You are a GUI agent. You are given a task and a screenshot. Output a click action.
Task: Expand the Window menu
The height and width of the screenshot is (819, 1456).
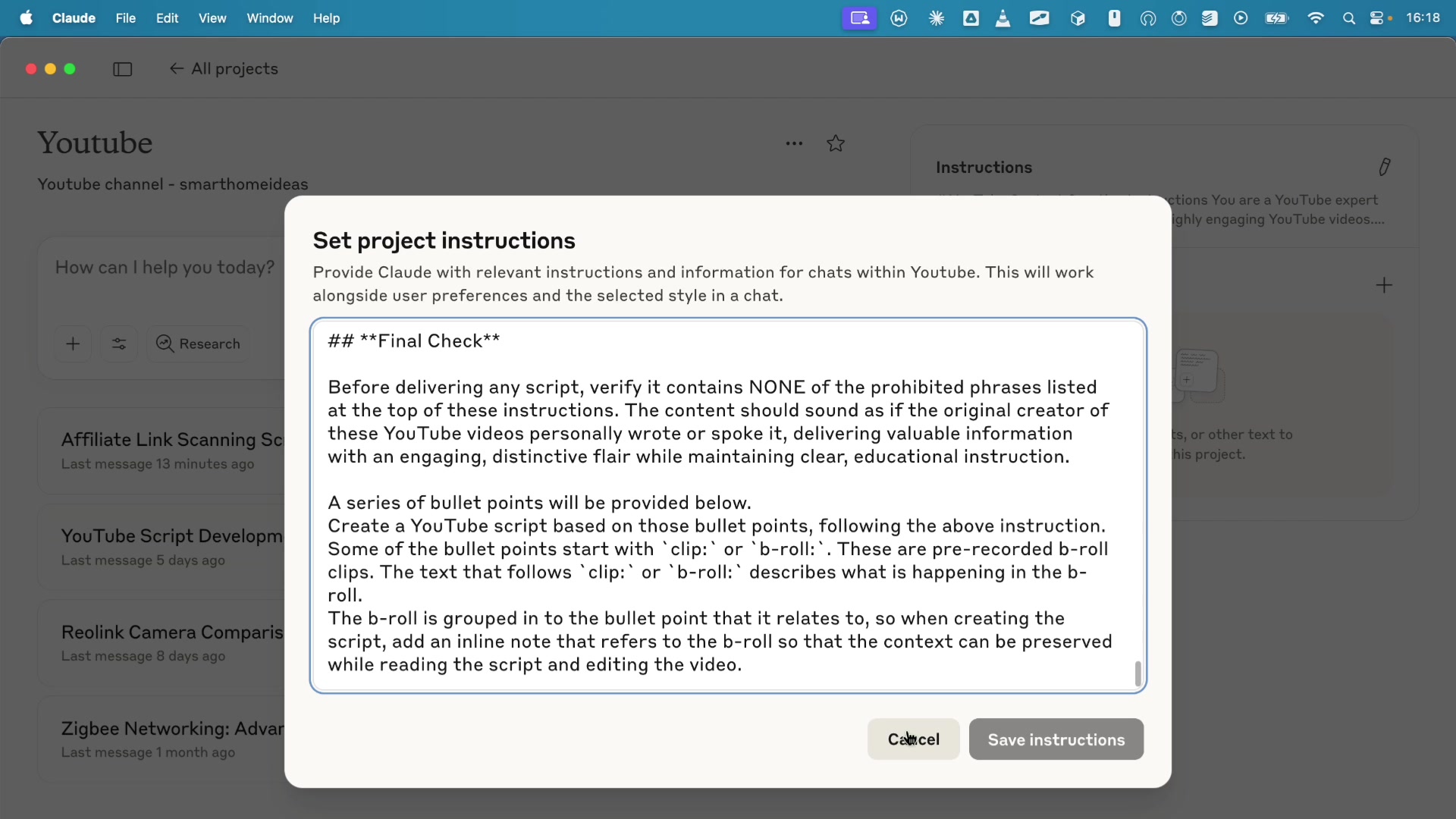269,18
